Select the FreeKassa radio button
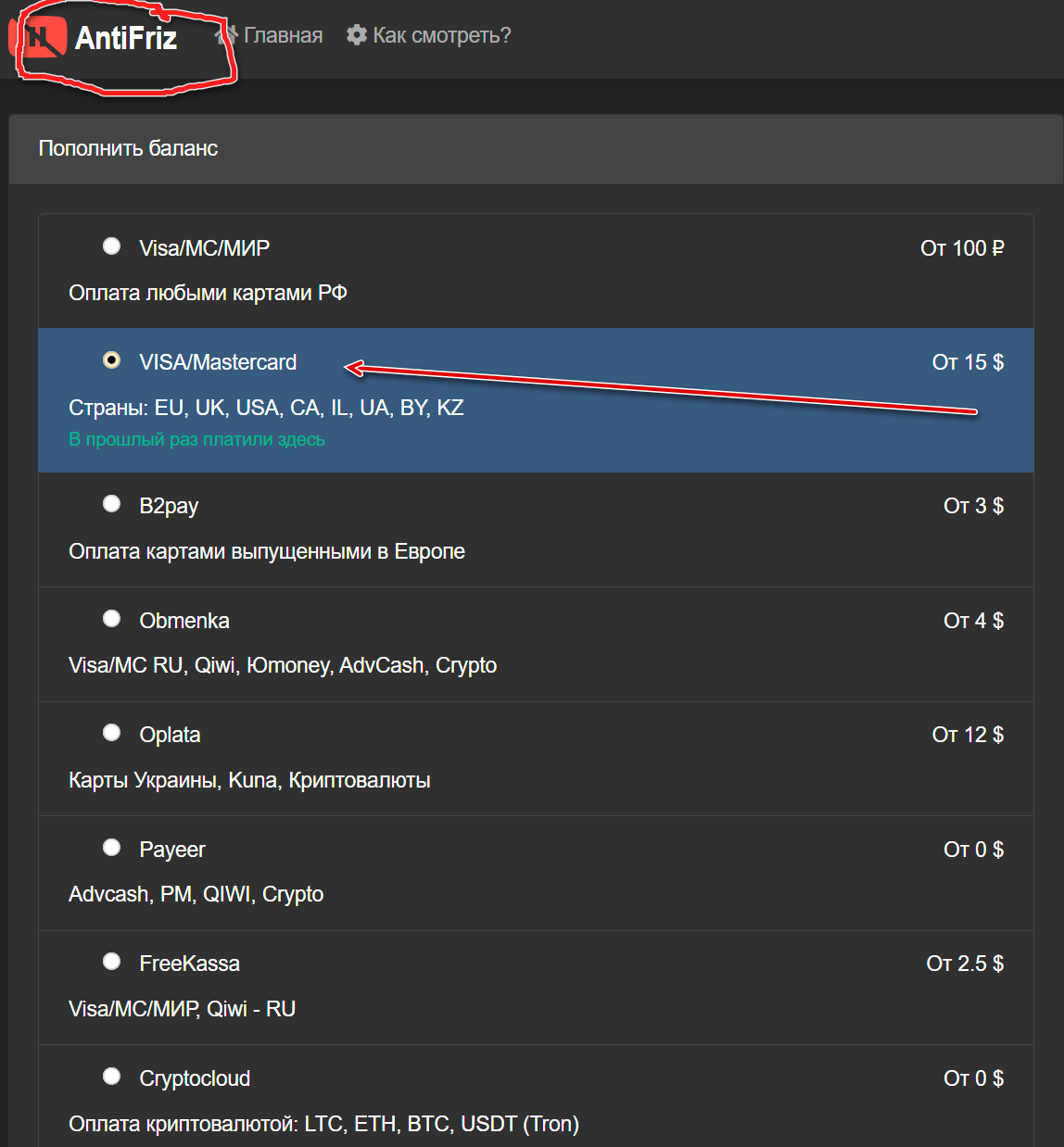The width and height of the screenshot is (1064, 1147). (x=111, y=962)
